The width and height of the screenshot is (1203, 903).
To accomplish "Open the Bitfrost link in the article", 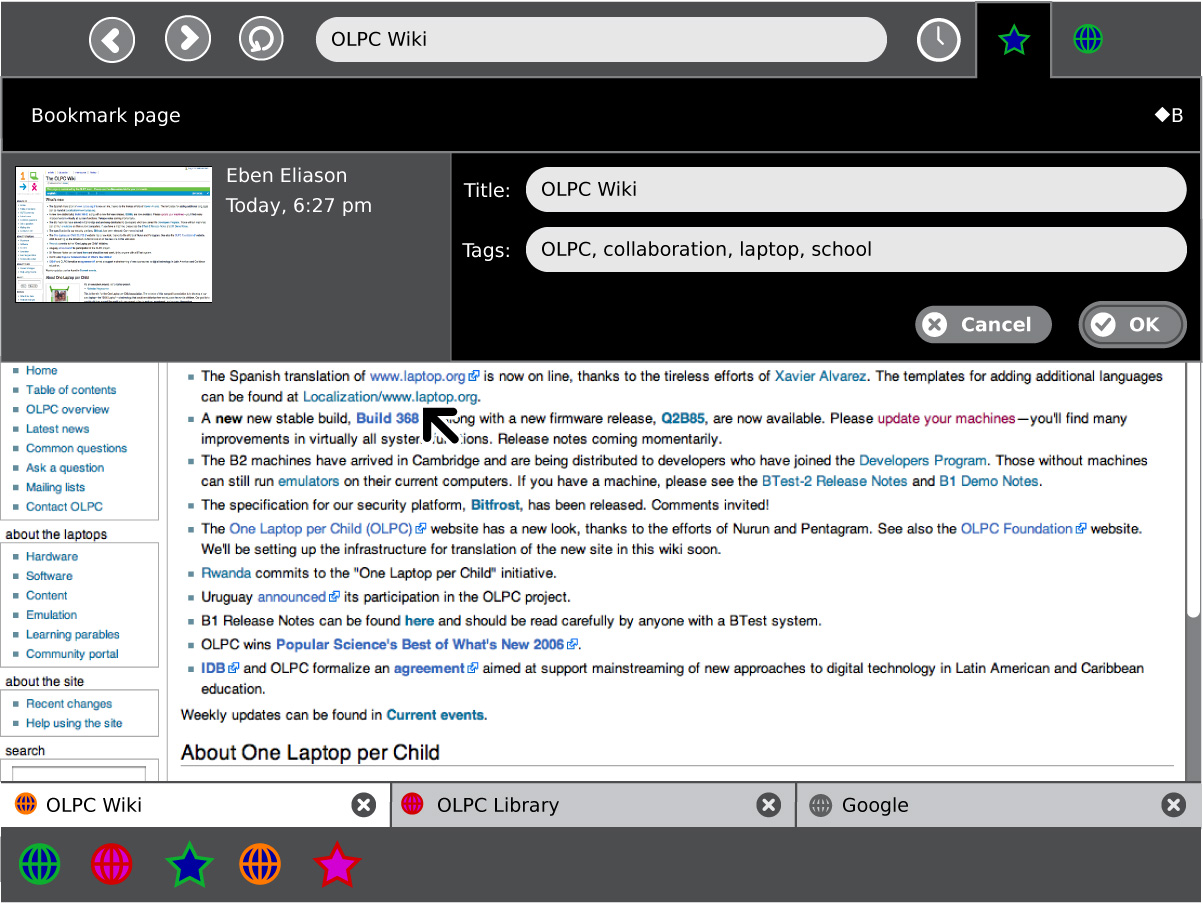I will [x=495, y=505].
